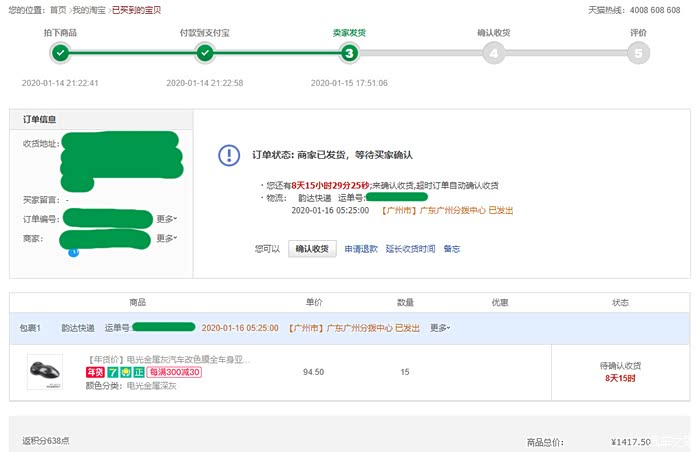This screenshot has height=452, width=700.
Task: Click the 确认收货 button
Action: tap(312, 249)
